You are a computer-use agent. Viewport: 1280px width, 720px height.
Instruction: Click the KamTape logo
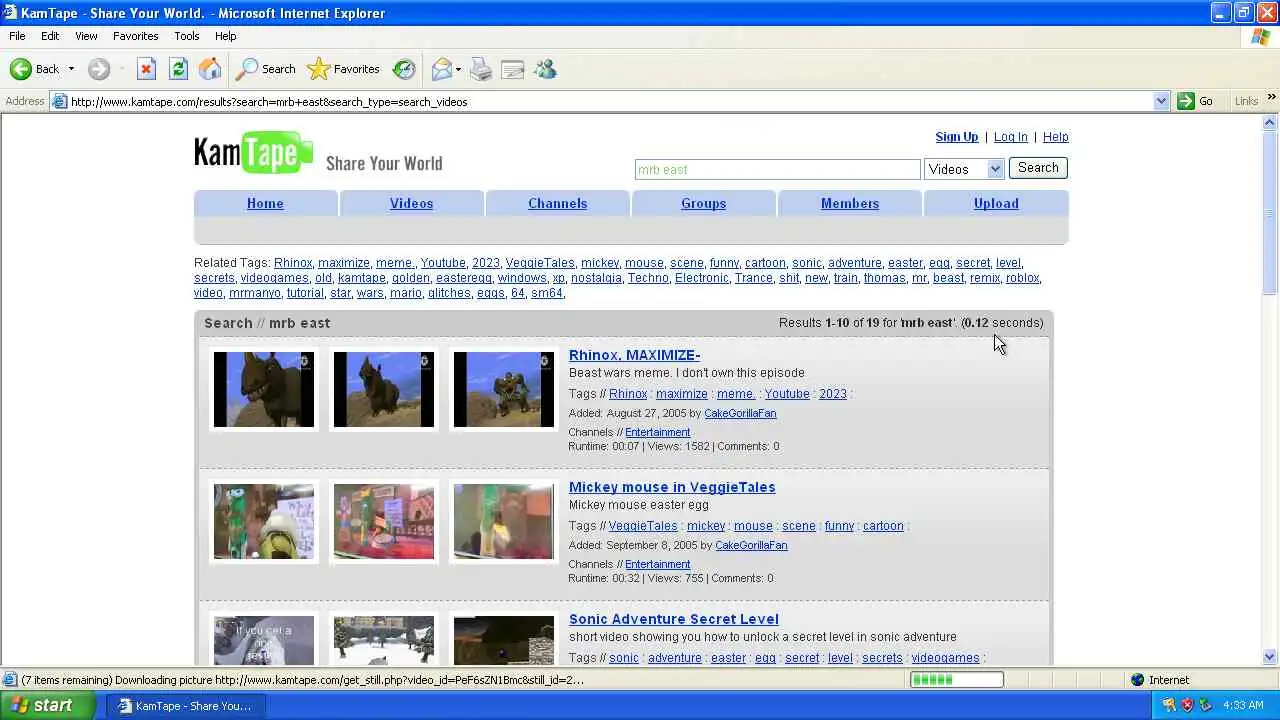(254, 152)
